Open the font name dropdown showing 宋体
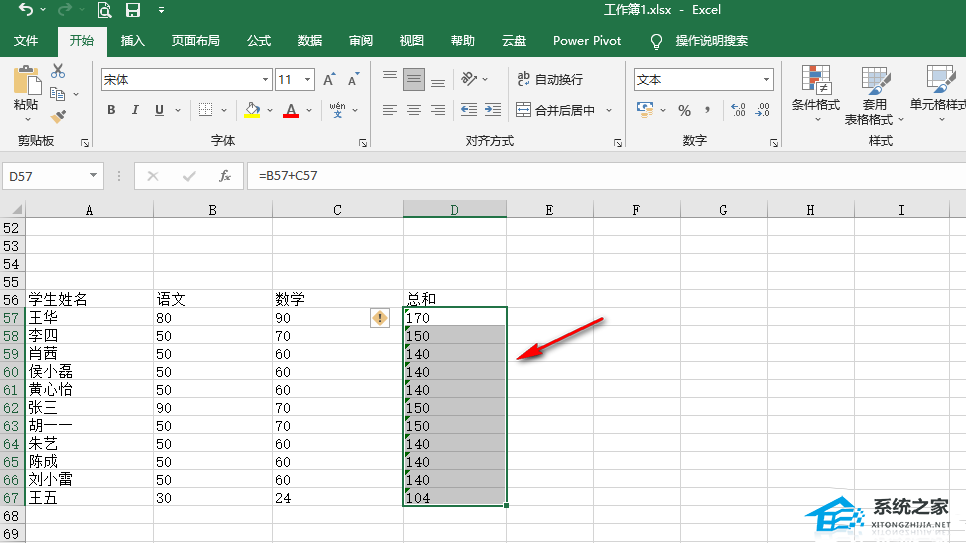This screenshot has width=966, height=543. point(265,80)
